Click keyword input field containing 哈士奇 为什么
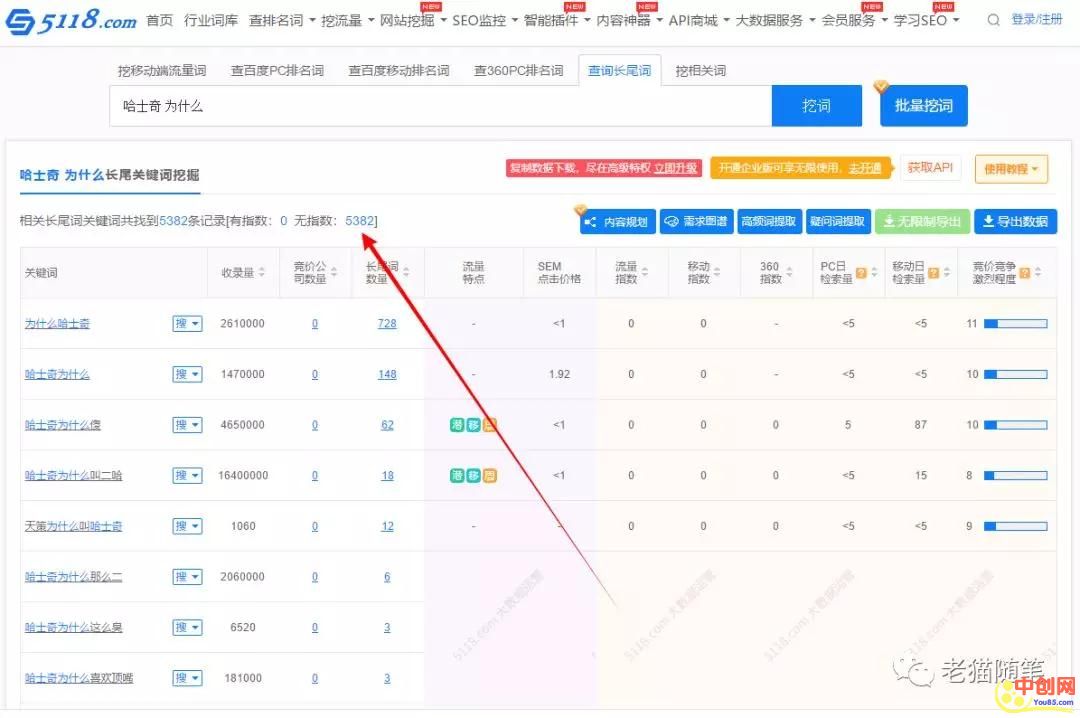Screen dimensions: 1080x718 [x=440, y=106]
